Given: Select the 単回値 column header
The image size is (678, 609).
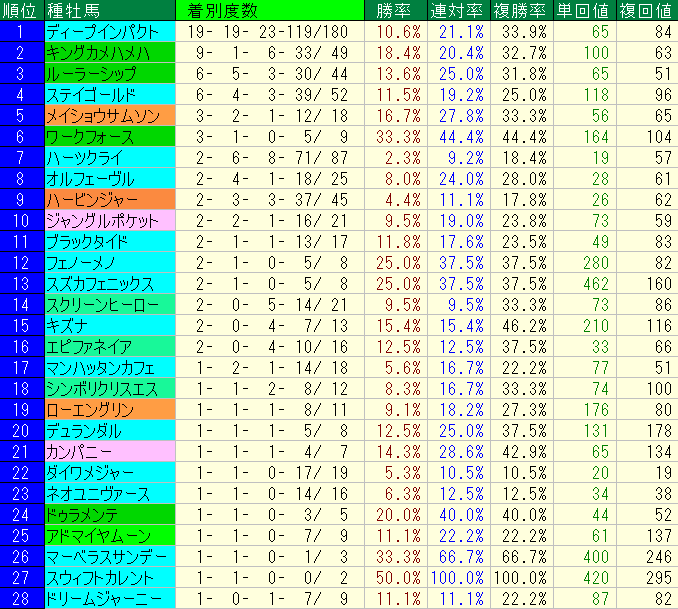Looking at the screenshot, I should 585,10.
